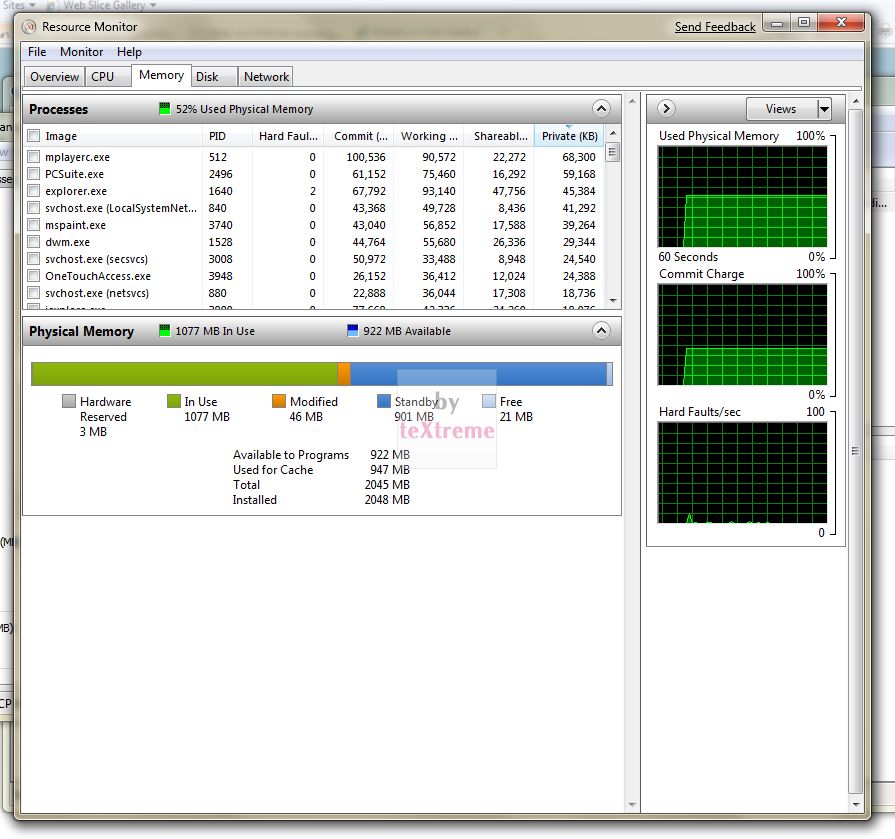Click the process list scrollbar thumb
Image resolution: width=895 pixels, height=839 pixels.
(x=613, y=152)
